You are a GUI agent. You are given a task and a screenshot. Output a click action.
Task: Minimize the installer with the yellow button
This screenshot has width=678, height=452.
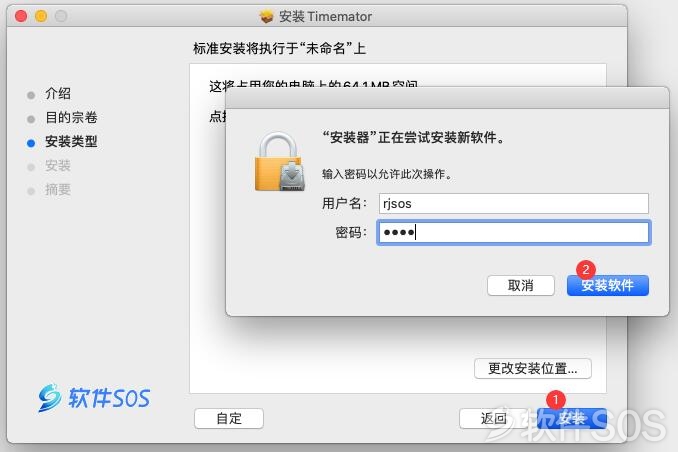coord(41,16)
